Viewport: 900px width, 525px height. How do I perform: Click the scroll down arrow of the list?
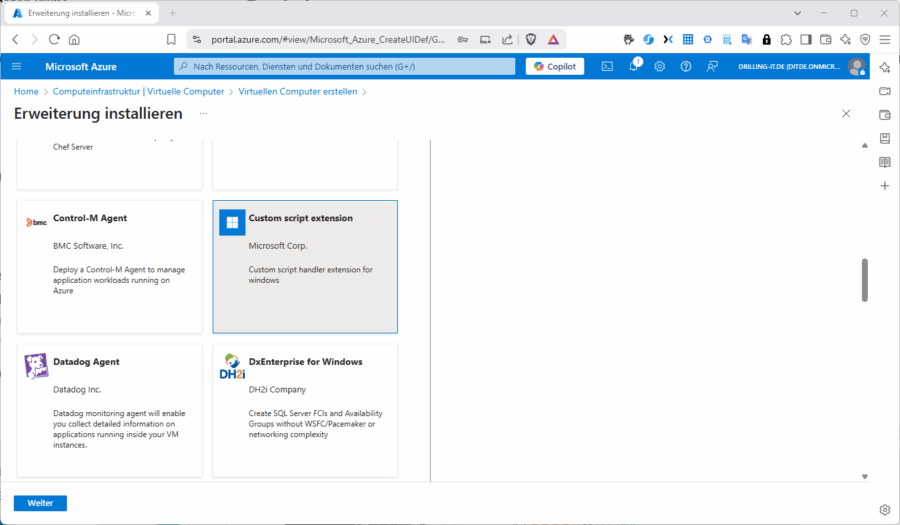864,476
